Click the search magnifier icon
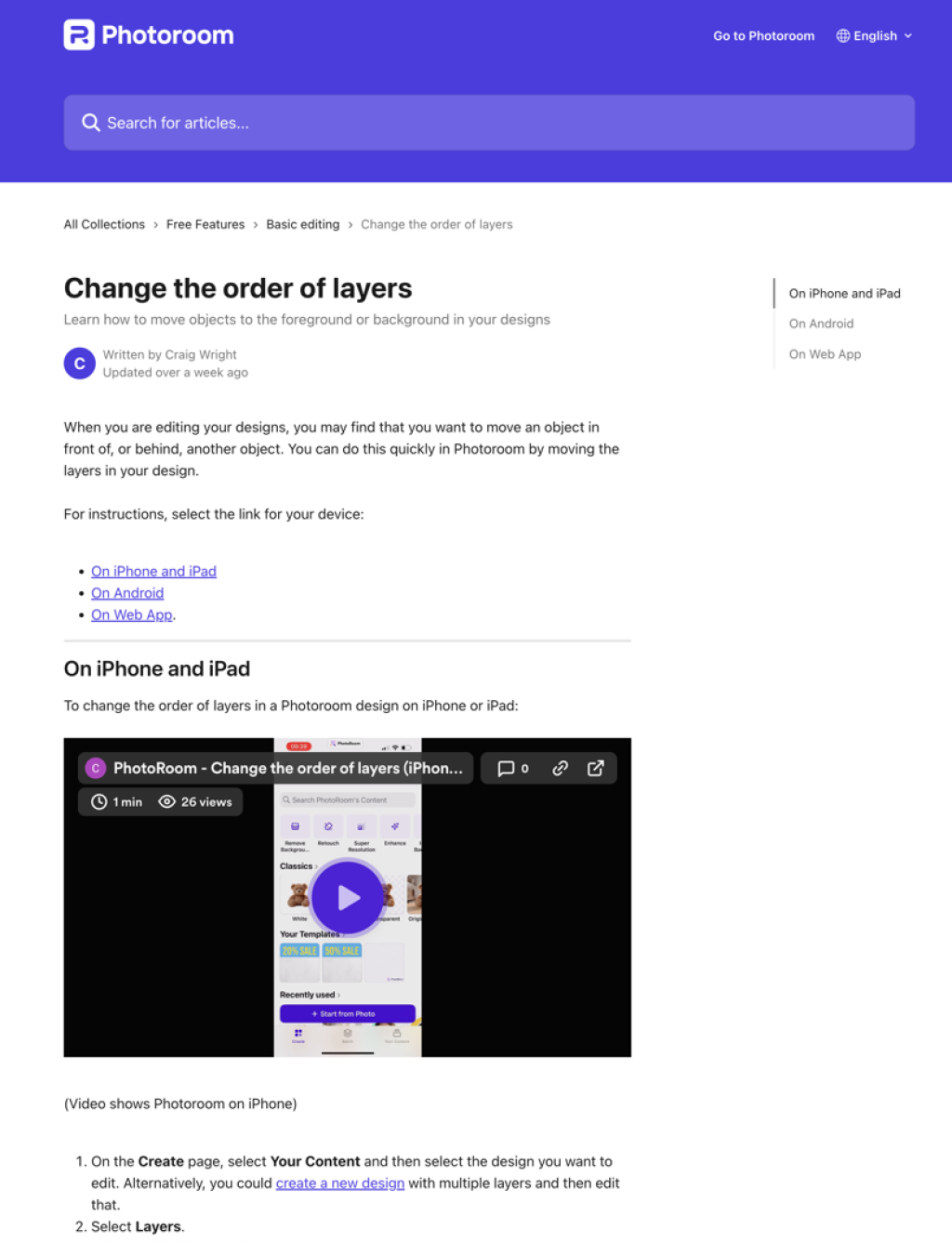 pos(90,123)
